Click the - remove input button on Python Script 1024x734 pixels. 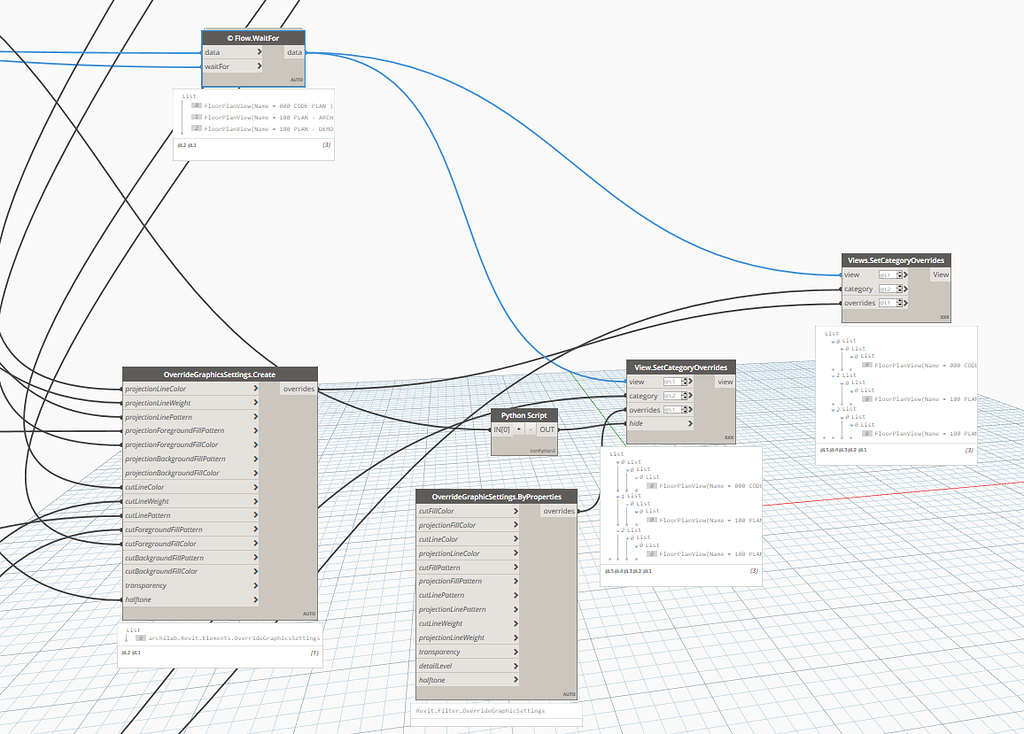(x=530, y=429)
